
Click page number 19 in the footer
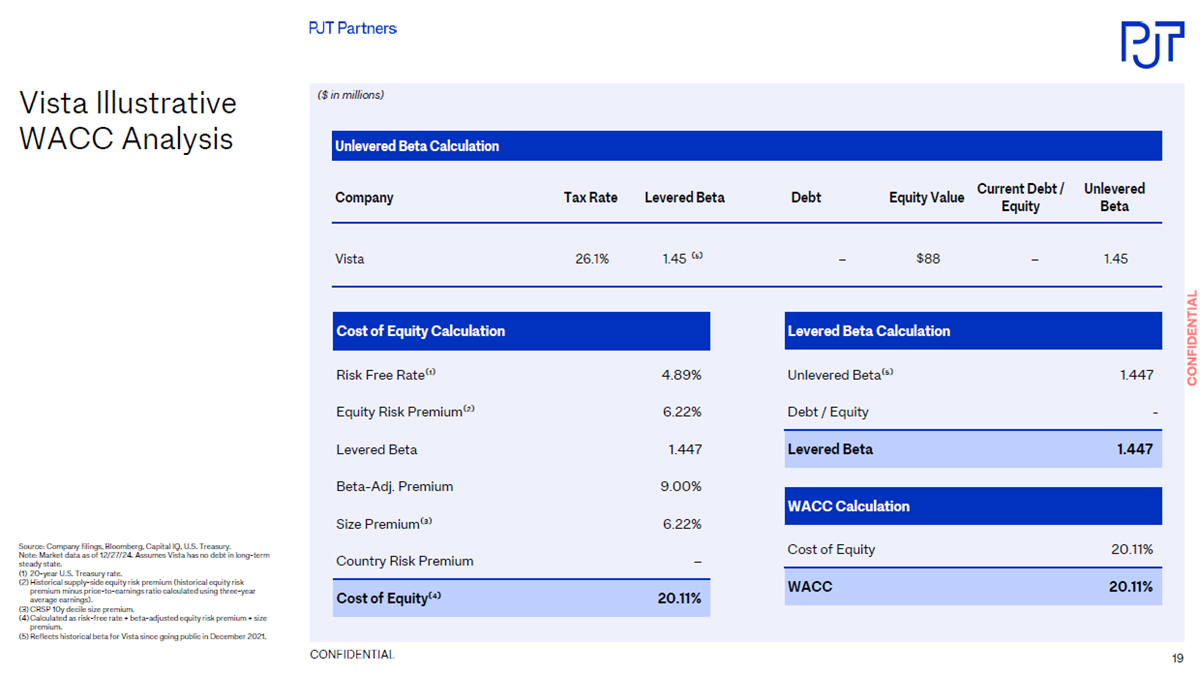[1177, 657]
